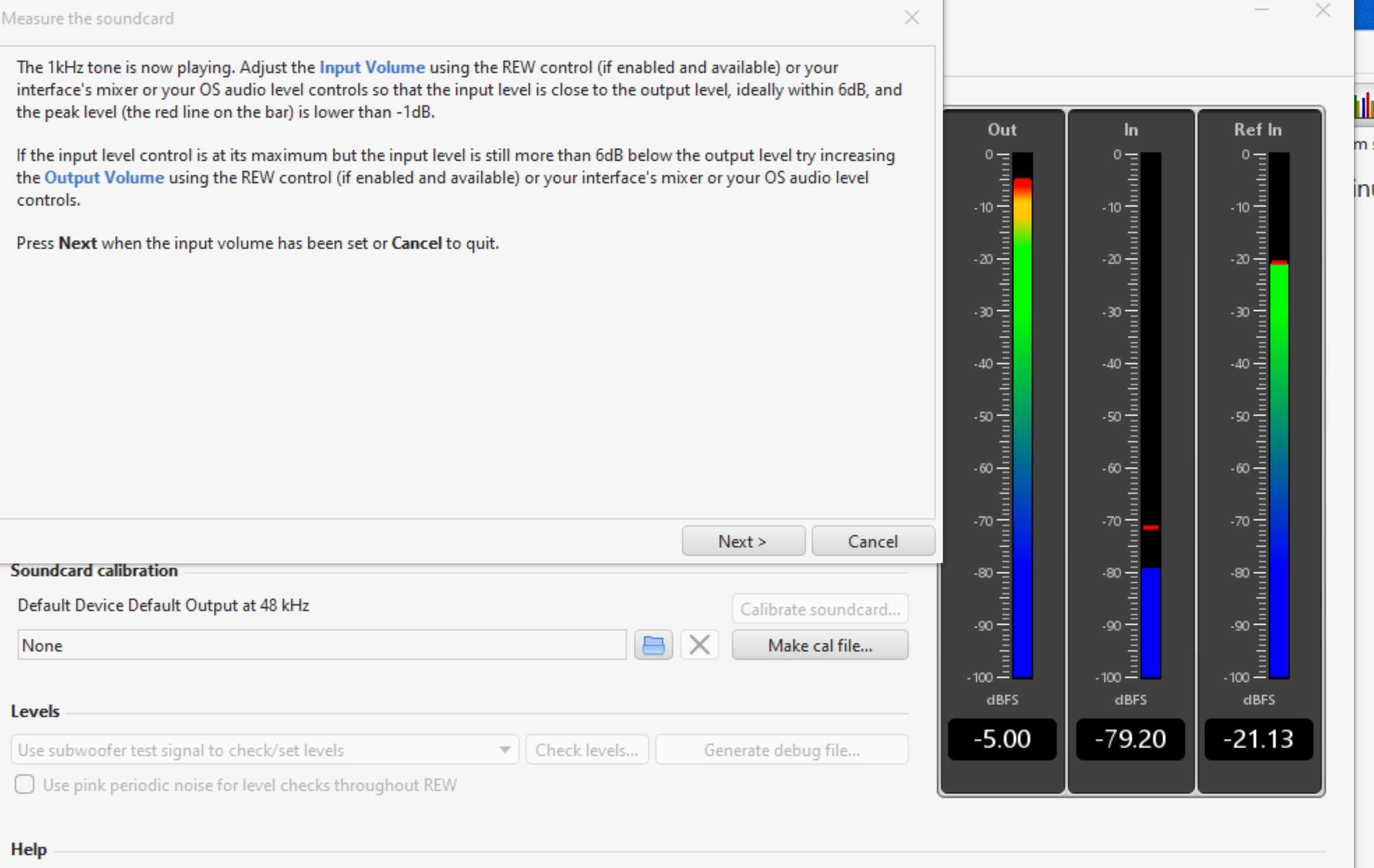
Task: Cancel the soundcard measurement
Action: point(872,541)
